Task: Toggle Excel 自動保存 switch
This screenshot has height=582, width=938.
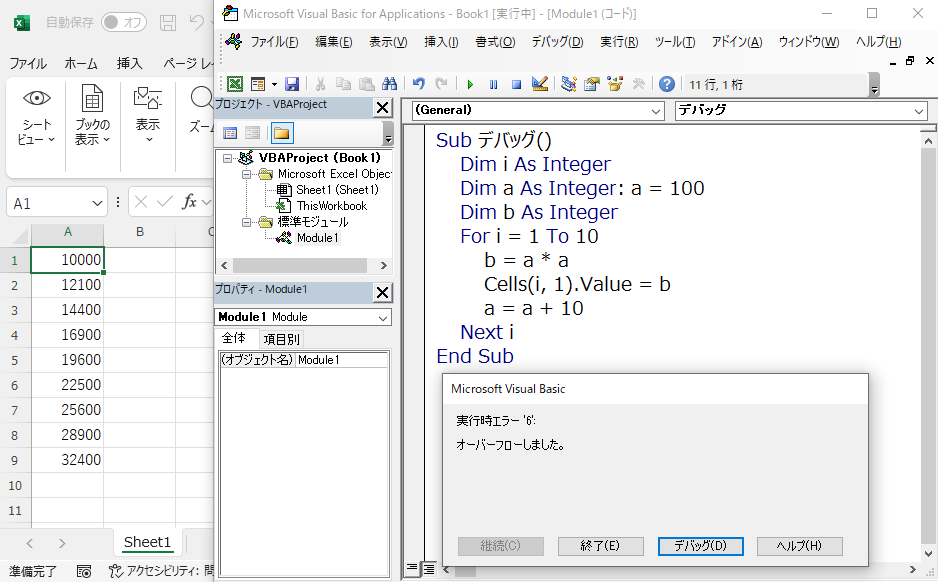Action: (123, 23)
